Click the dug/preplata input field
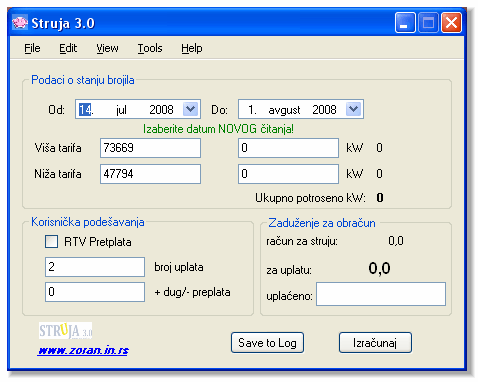The height and width of the screenshot is (382, 478). click(x=95, y=292)
